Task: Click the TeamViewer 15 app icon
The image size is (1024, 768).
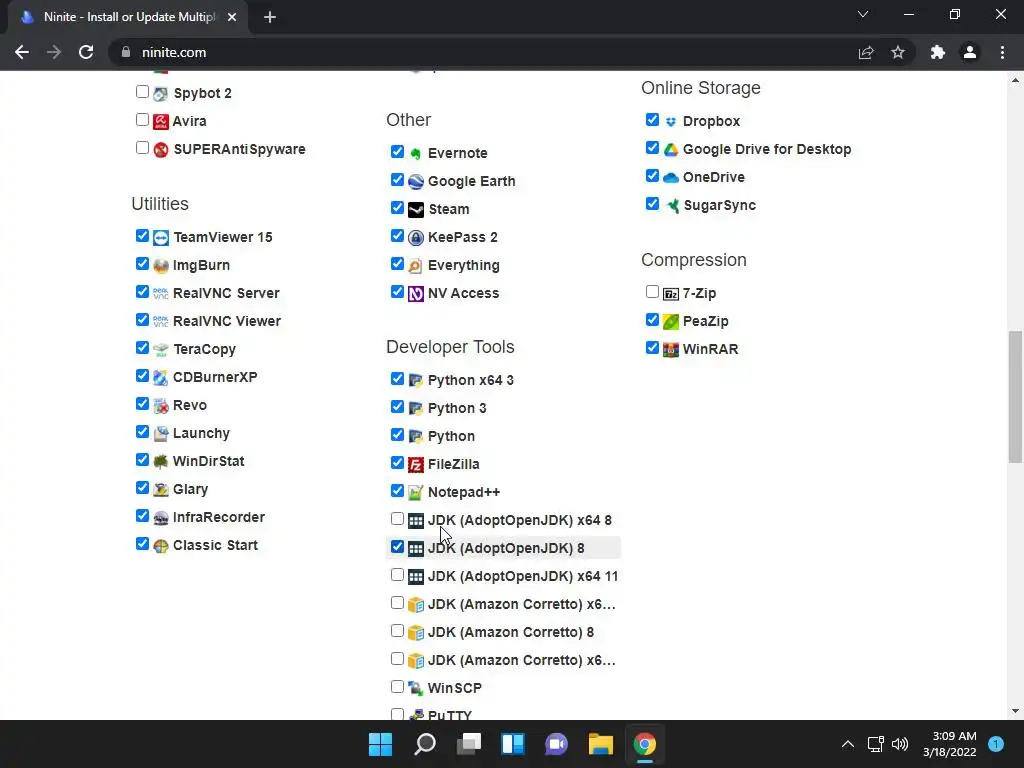Action: pyautogui.click(x=161, y=238)
